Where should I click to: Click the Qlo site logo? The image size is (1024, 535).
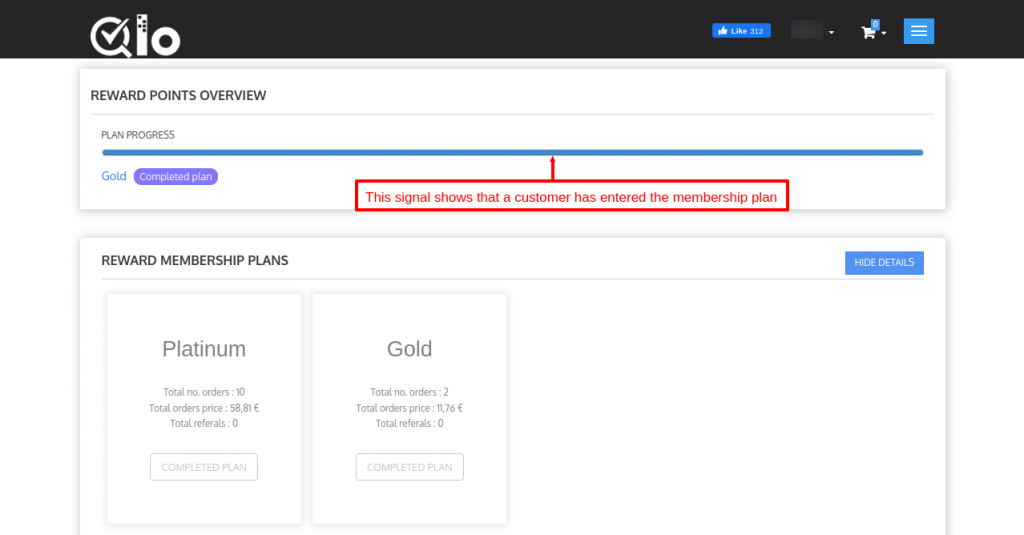click(x=135, y=37)
